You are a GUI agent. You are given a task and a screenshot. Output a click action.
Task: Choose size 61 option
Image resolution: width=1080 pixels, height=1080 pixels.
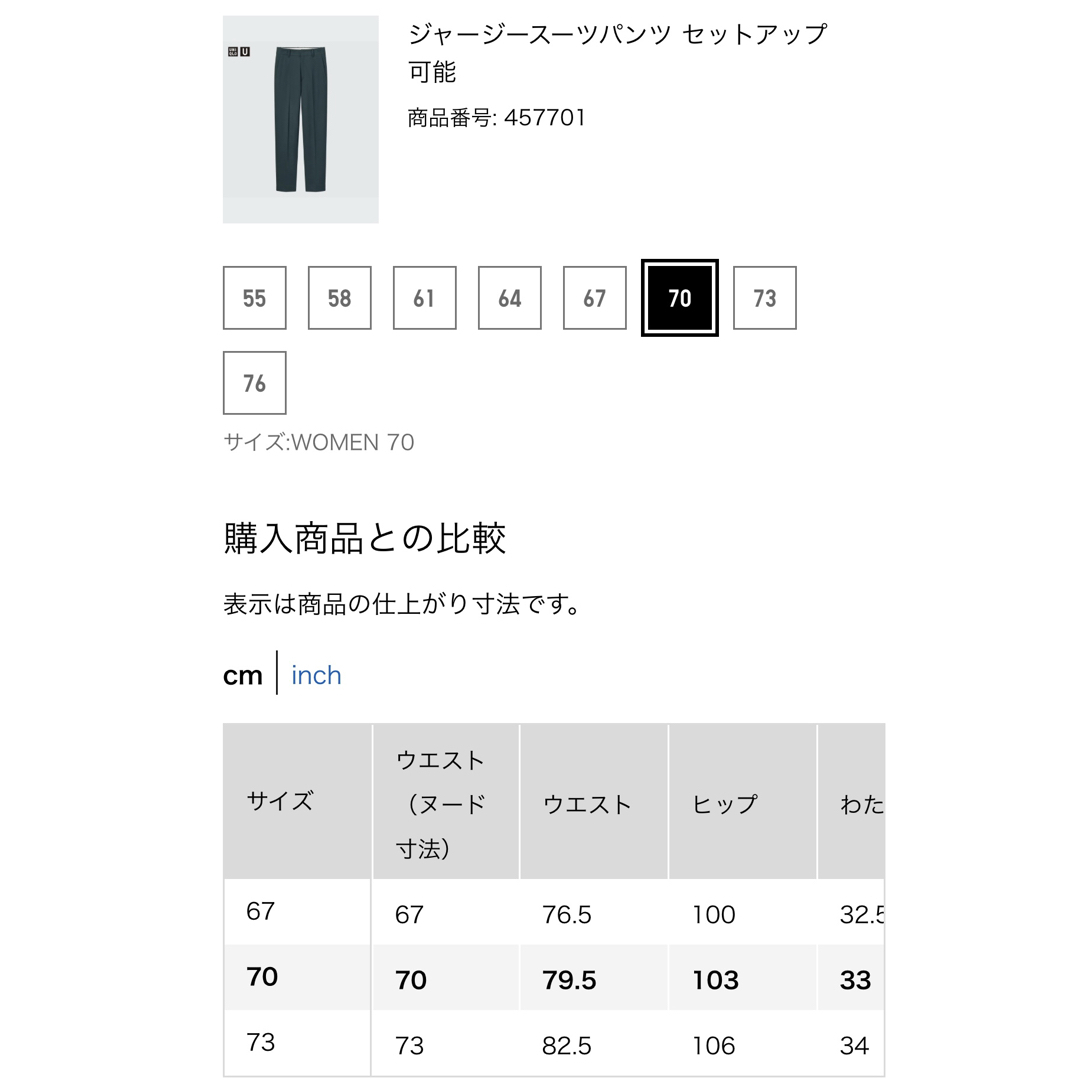[424, 298]
